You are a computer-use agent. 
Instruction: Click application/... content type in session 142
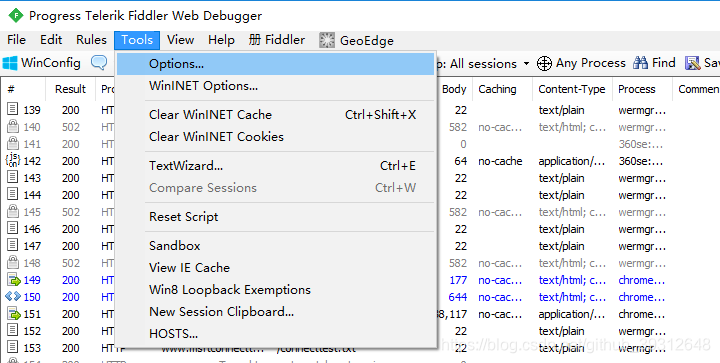572,161
